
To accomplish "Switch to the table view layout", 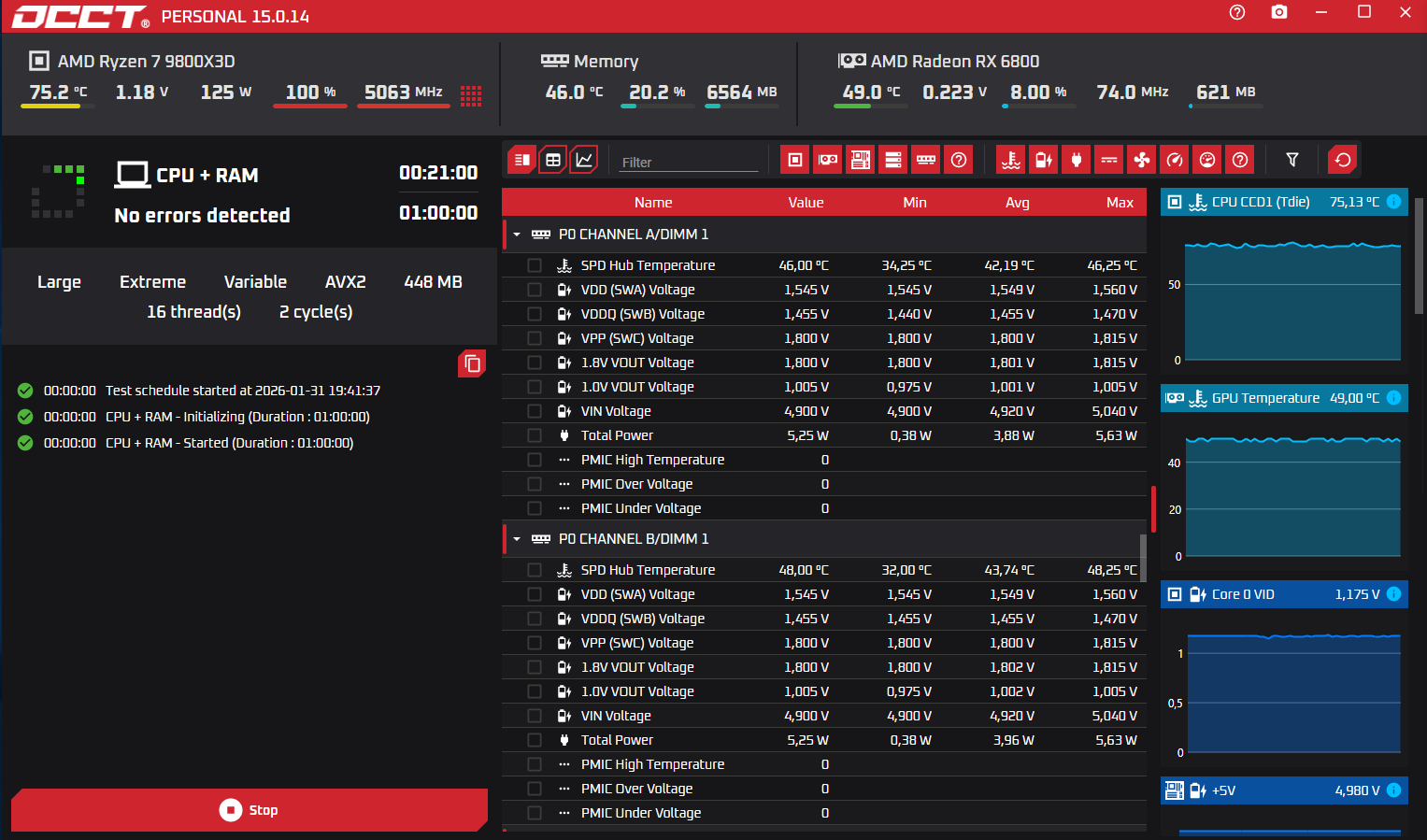I will click(x=553, y=160).
